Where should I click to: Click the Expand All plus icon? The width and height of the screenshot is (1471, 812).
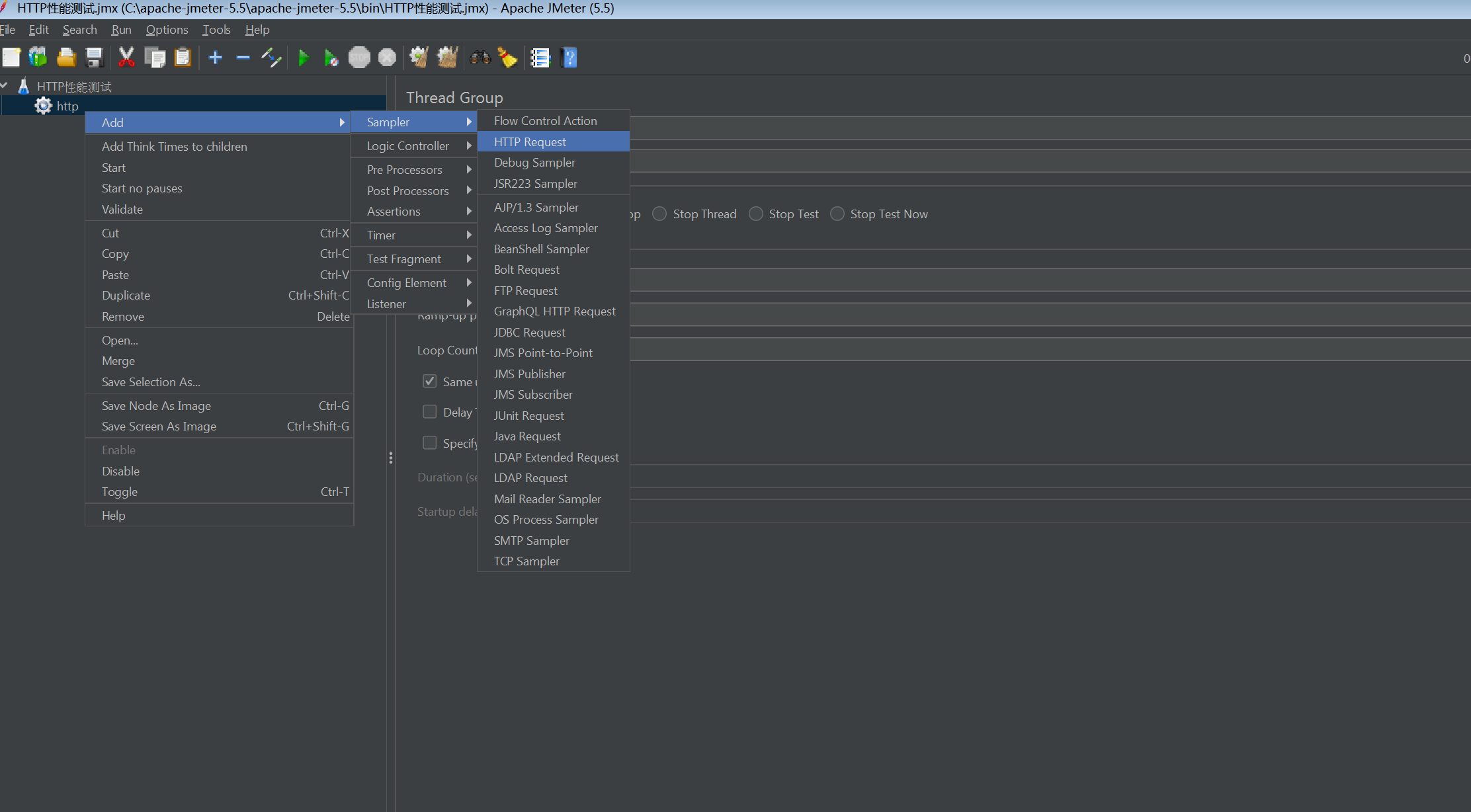[215, 58]
